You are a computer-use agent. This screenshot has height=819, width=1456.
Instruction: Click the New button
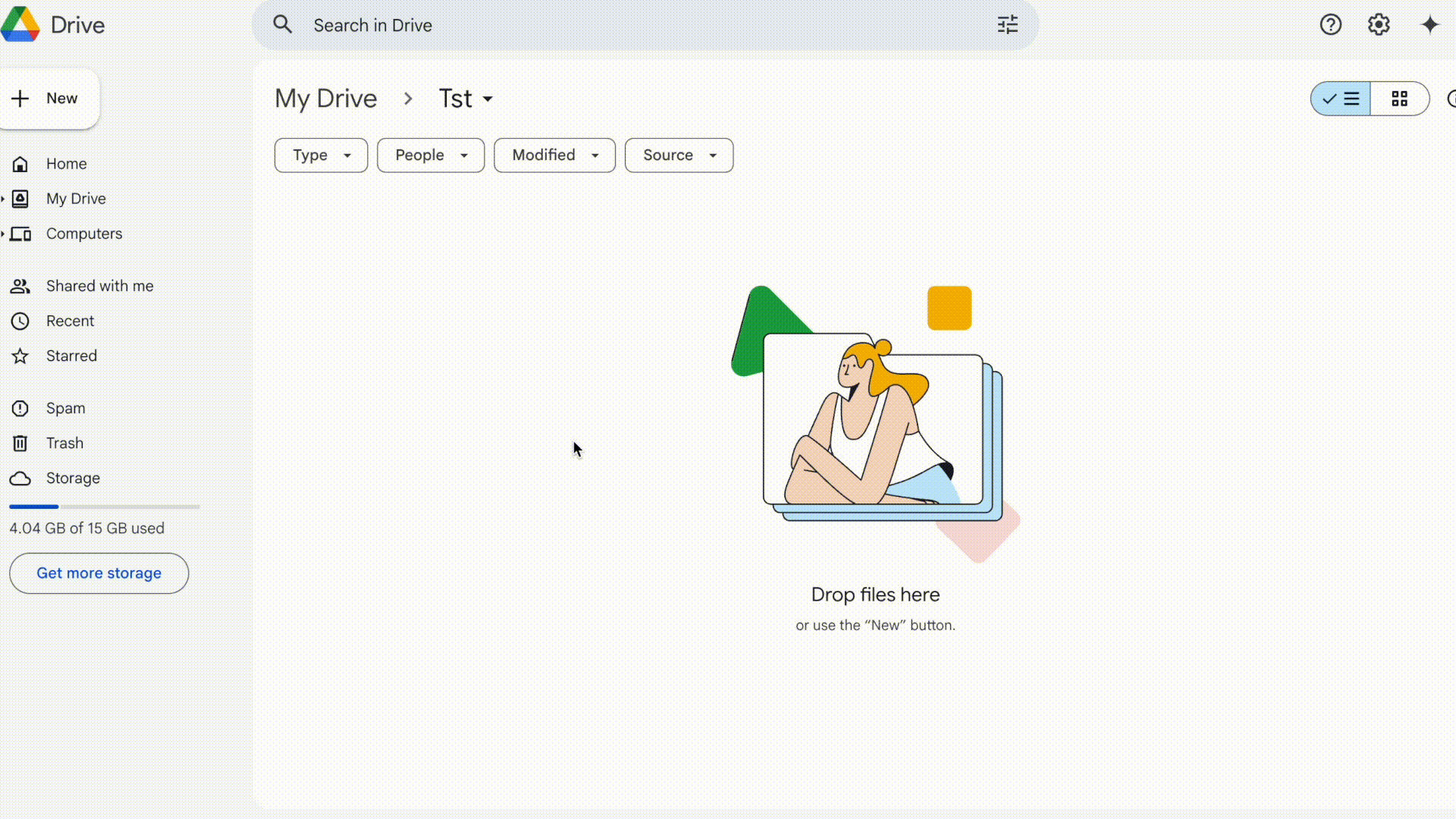[x=50, y=99]
